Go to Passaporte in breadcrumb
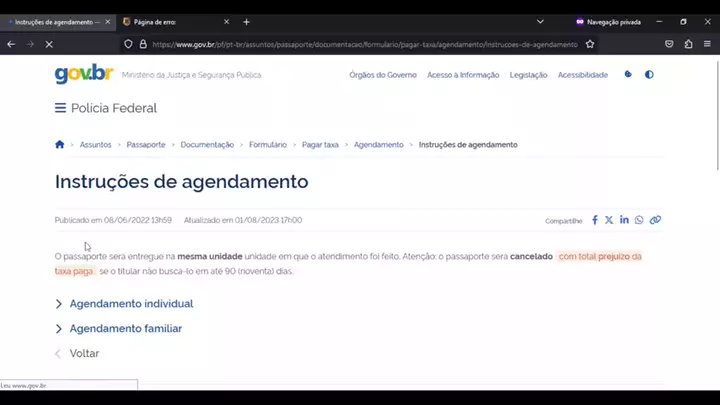 pos(146,145)
